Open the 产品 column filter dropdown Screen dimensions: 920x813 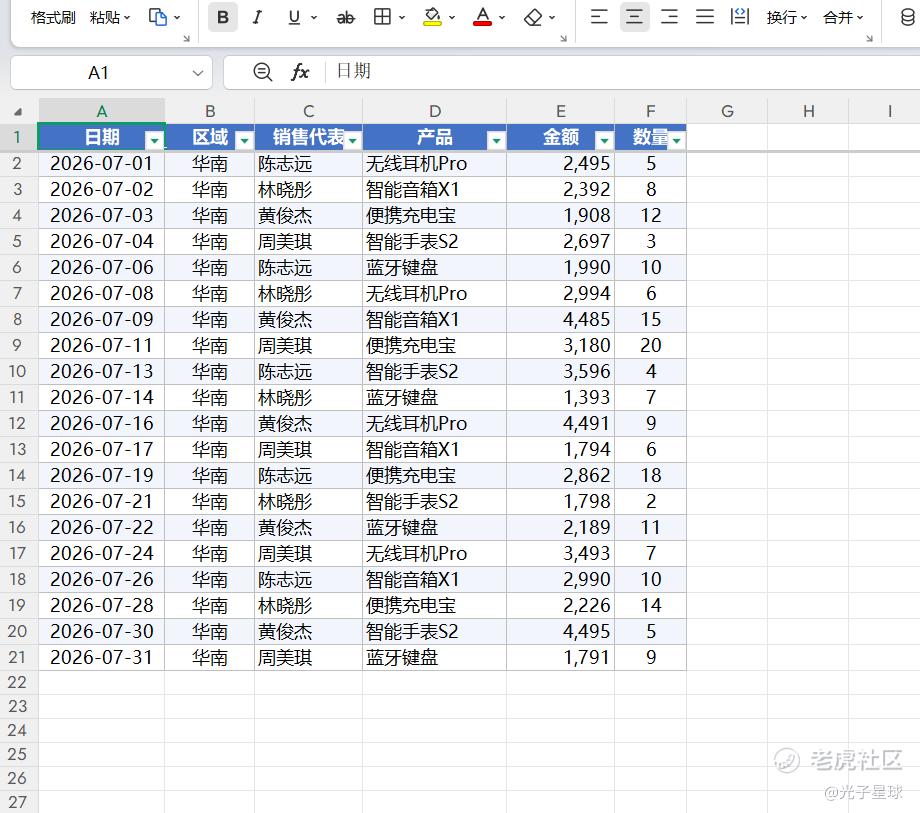coord(496,140)
